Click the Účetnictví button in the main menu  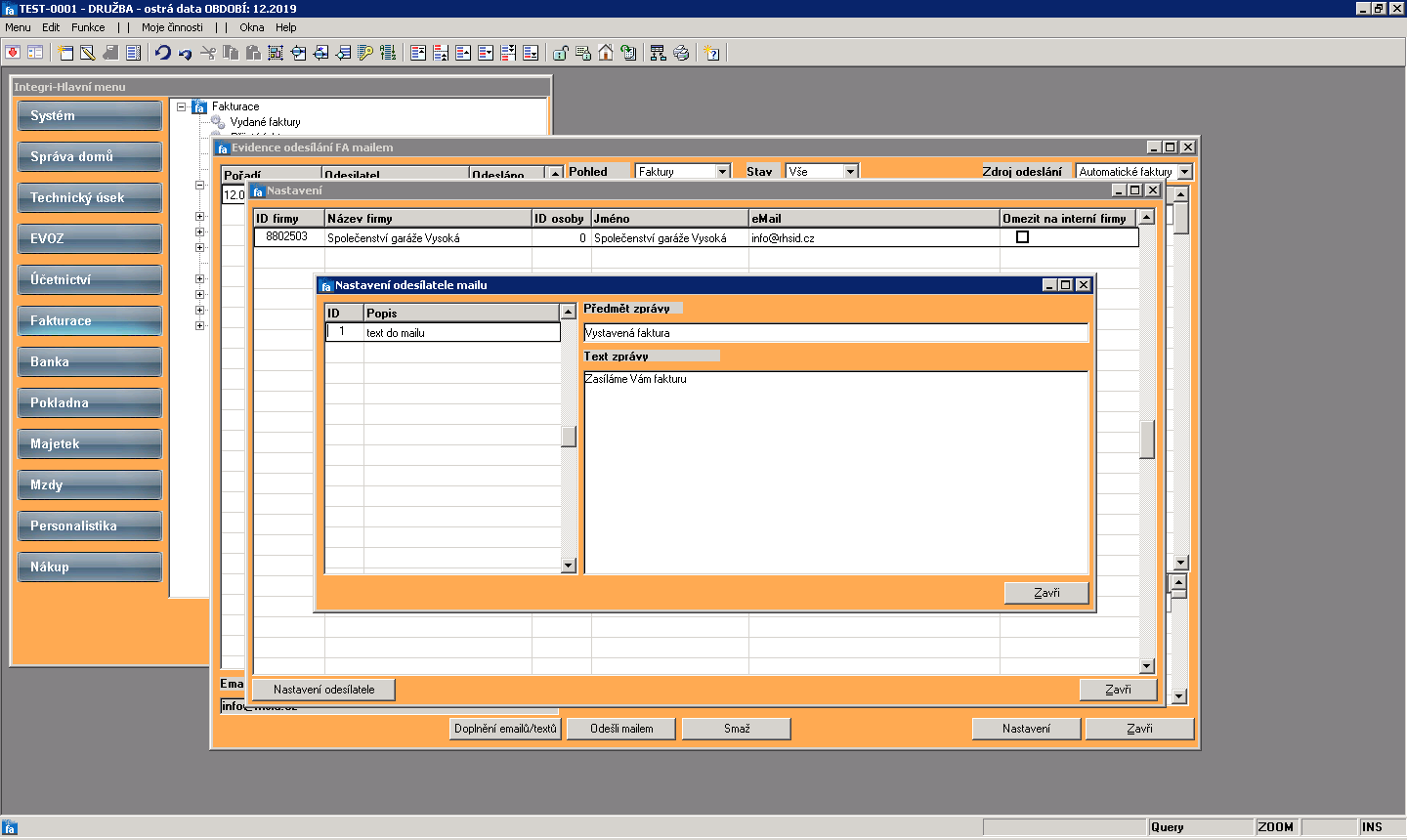(90, 279)
